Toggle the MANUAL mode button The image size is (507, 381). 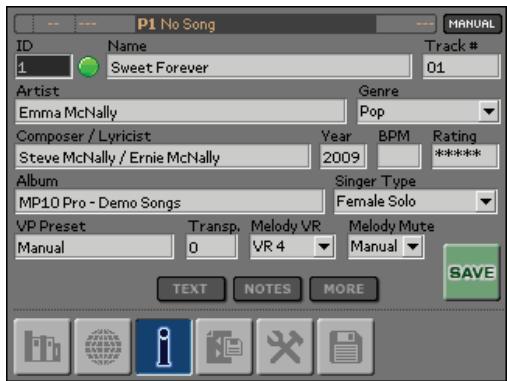tap(472, 24)
